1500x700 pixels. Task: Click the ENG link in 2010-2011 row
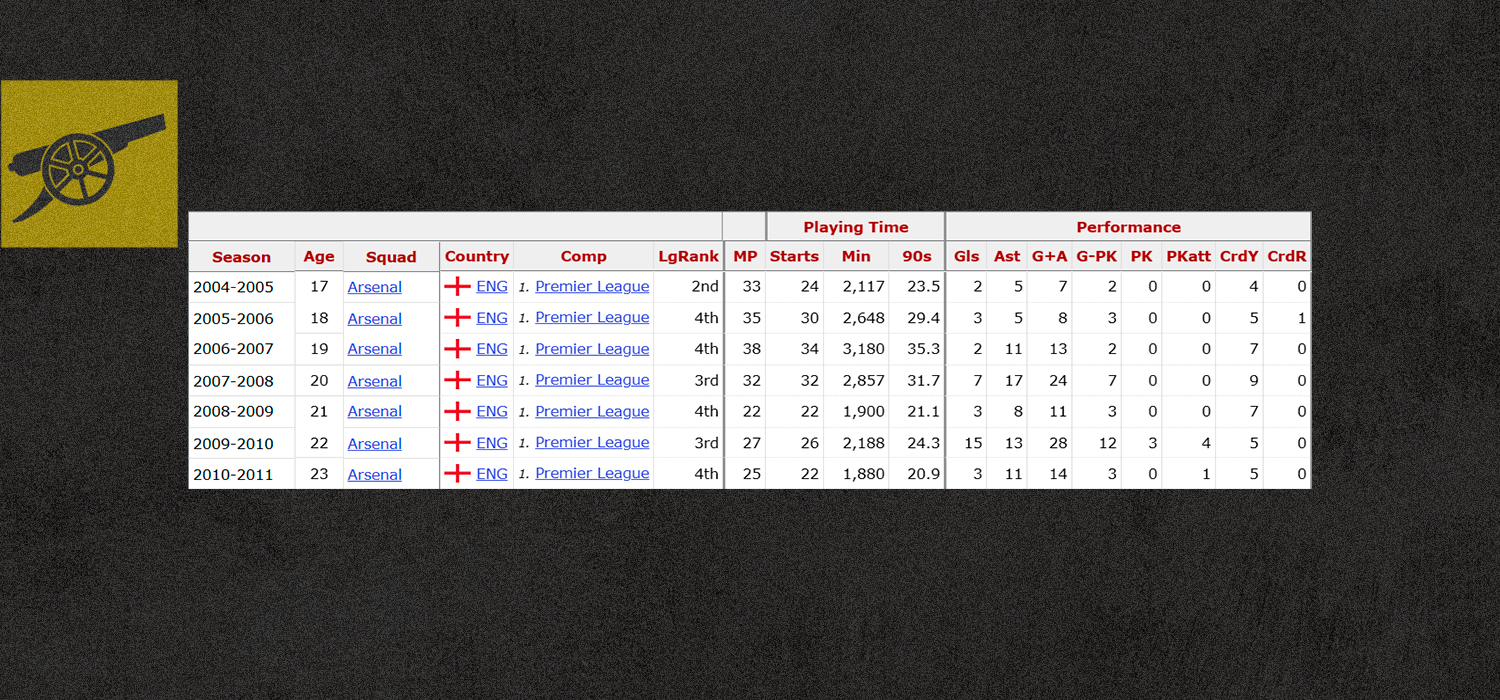tap(492, 473)
